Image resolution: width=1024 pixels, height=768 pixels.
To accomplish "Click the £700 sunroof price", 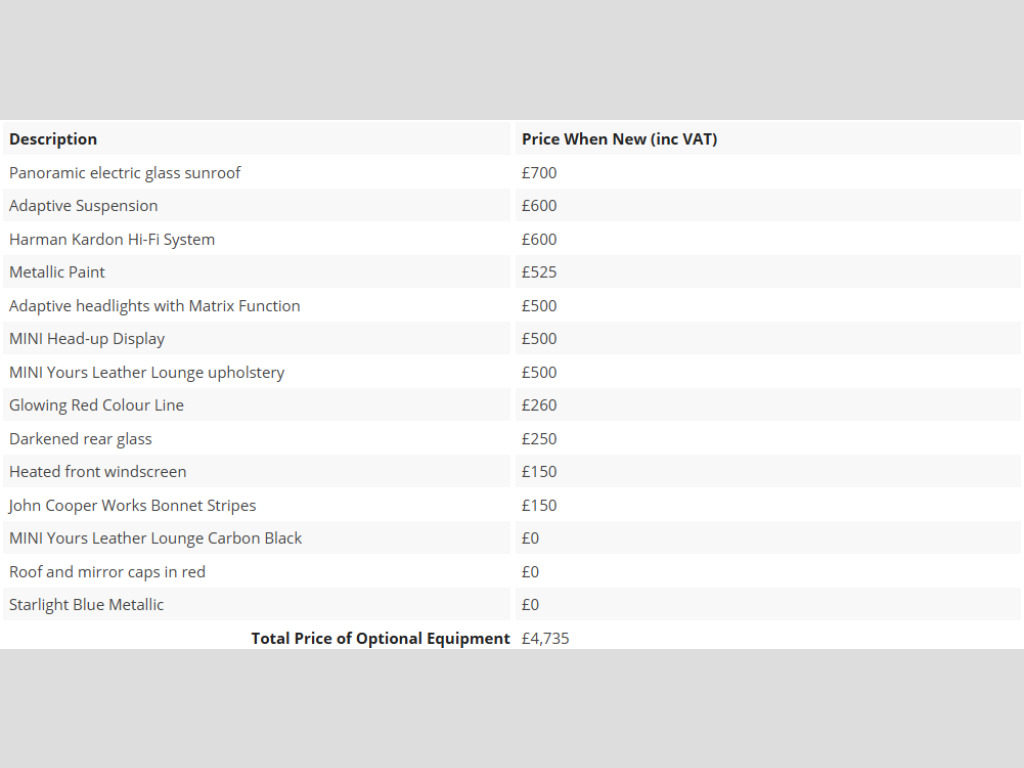I will pyautogui.click(x=539, y=172).
